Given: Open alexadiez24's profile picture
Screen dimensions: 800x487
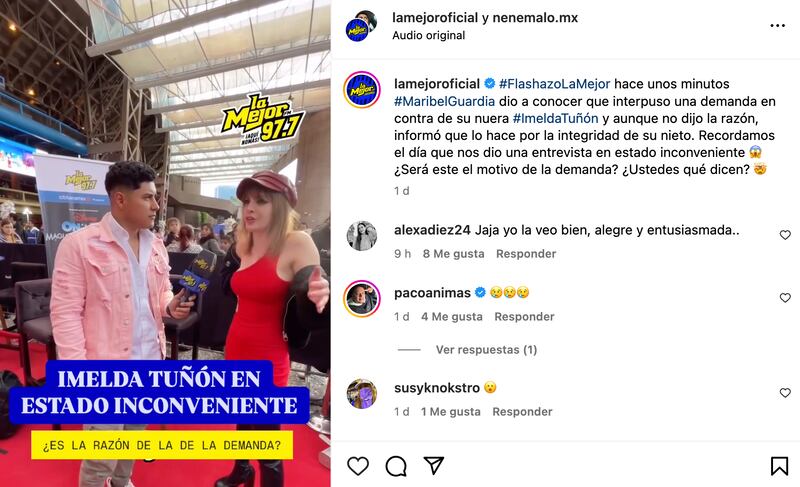Looking at the screenshot, I should coord(362,236).
